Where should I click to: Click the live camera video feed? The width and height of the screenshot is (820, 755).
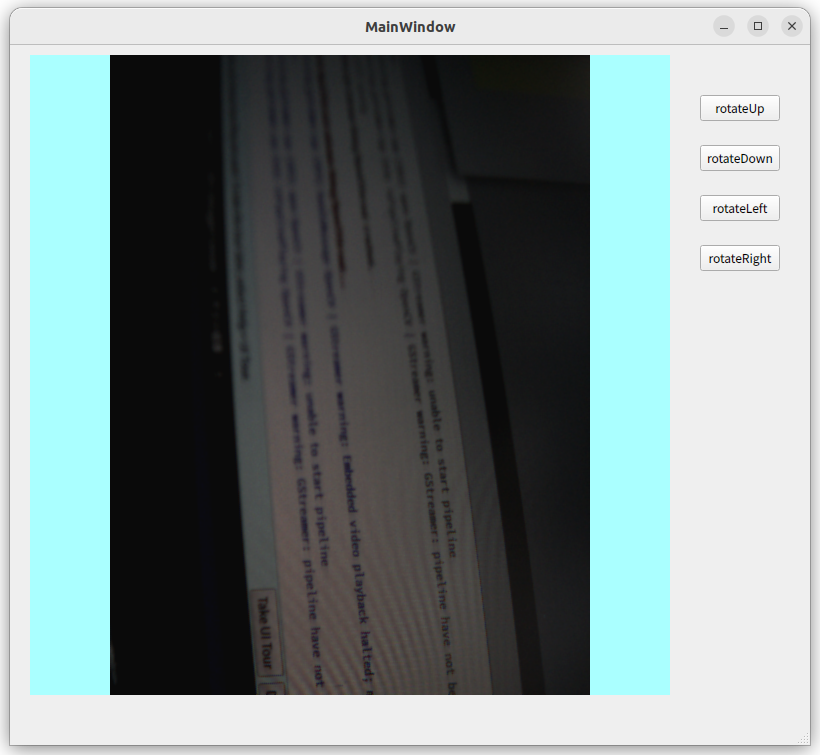(350, 375)
